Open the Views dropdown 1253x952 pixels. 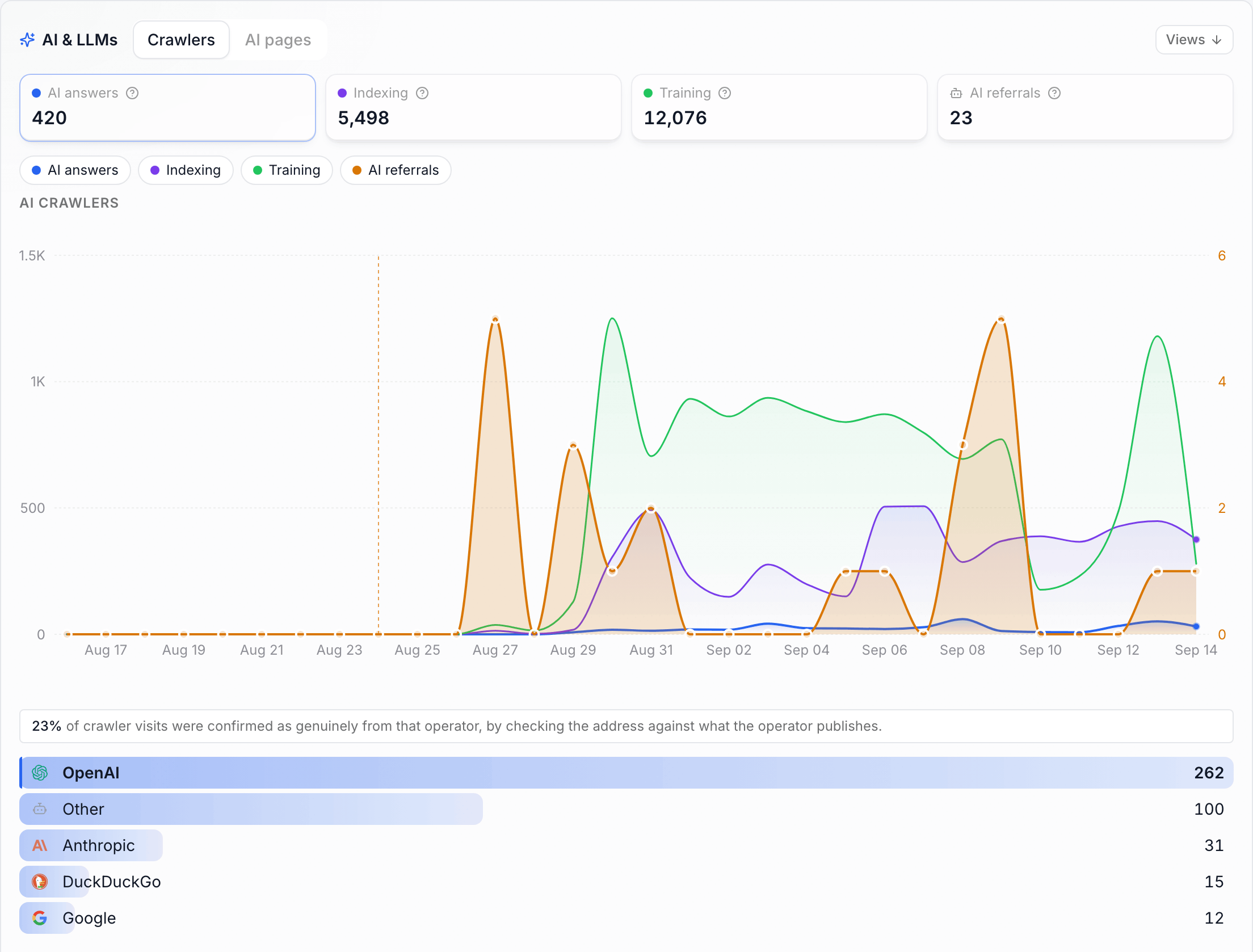click(x=1194, y=40)
